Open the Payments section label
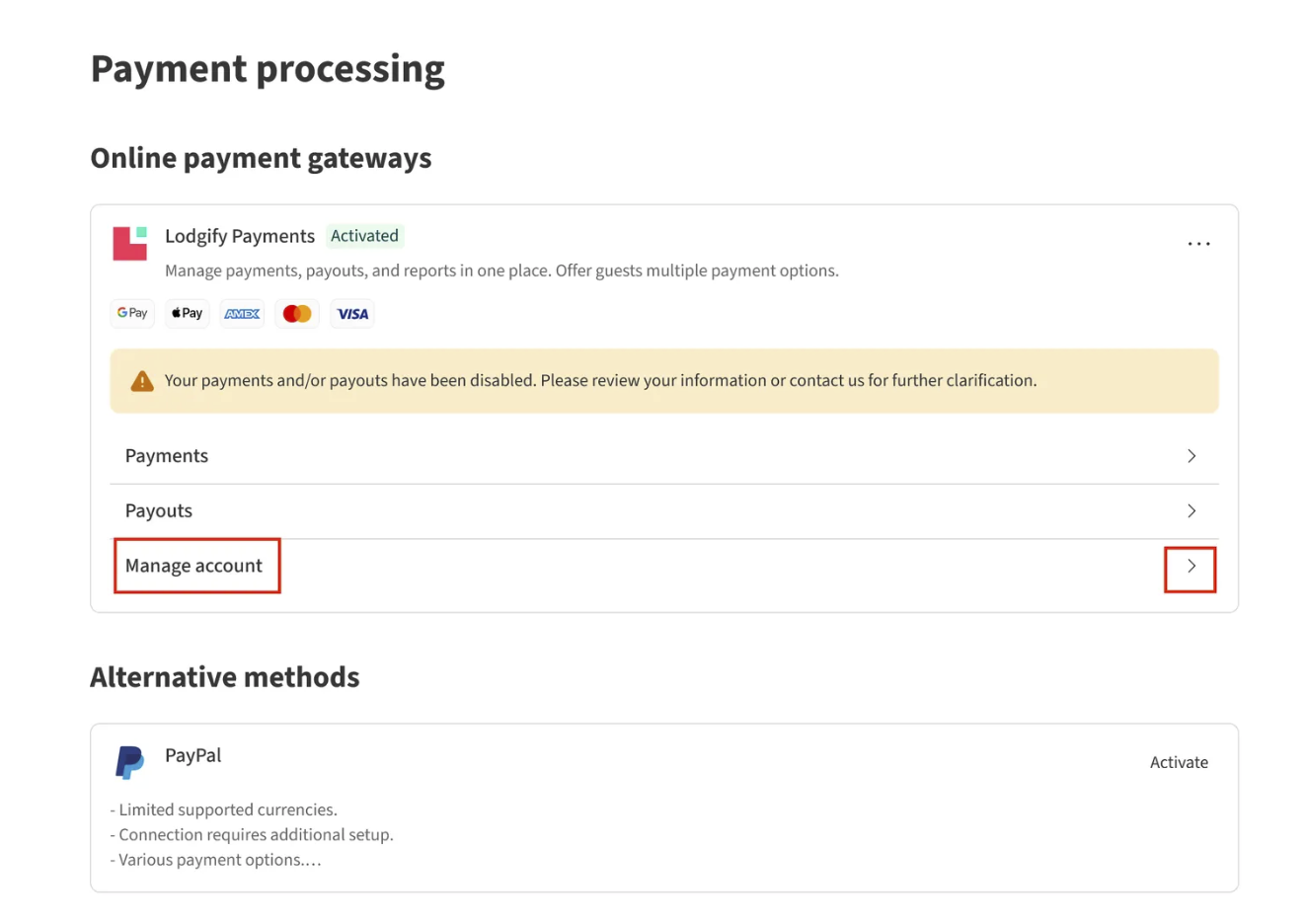 point(167,456)
